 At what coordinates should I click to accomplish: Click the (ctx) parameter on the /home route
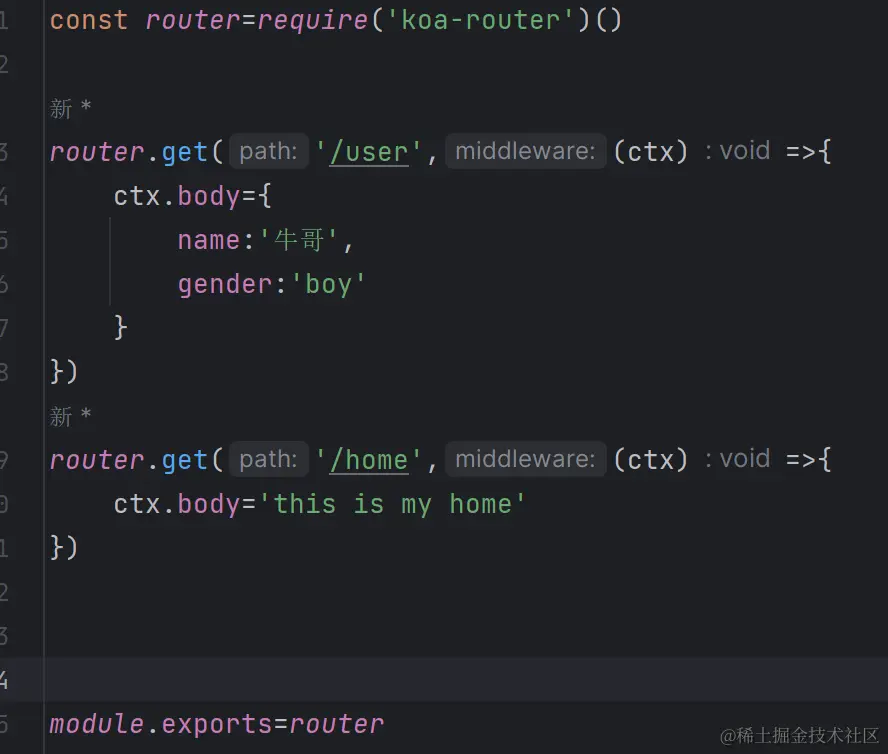[x=651, y=459]
